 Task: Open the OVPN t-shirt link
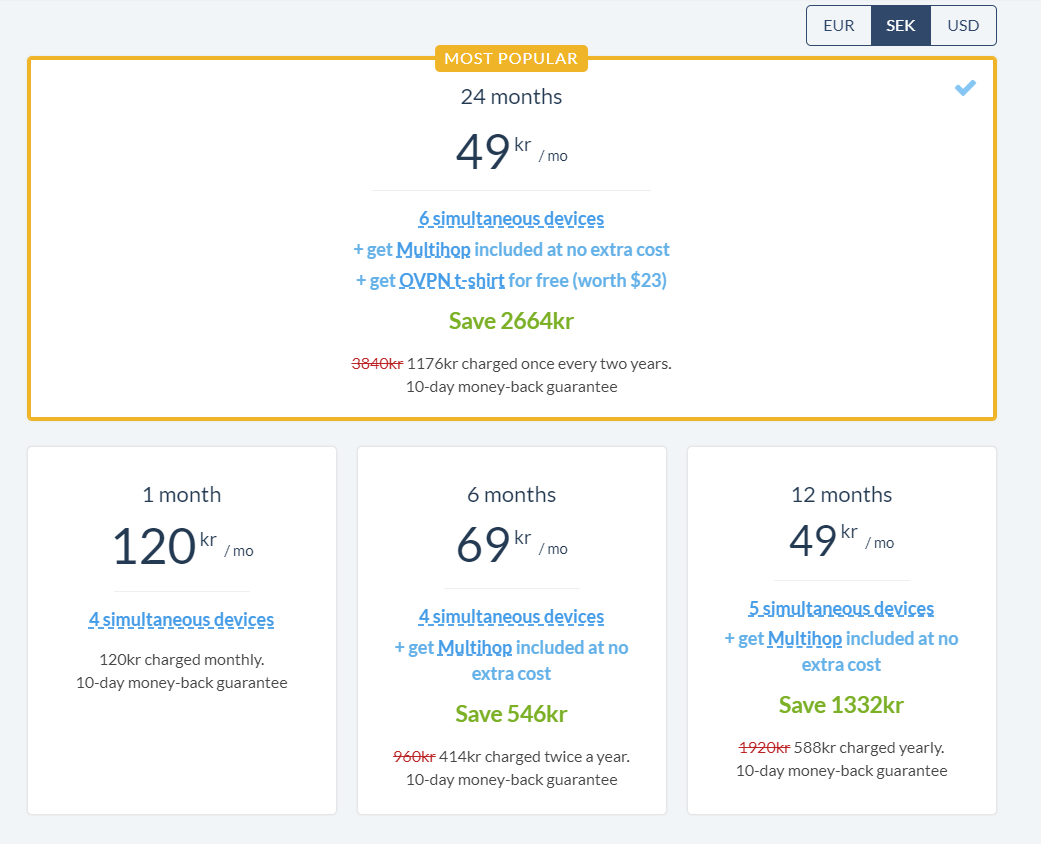pyautogui.click(x=451, y=281)
